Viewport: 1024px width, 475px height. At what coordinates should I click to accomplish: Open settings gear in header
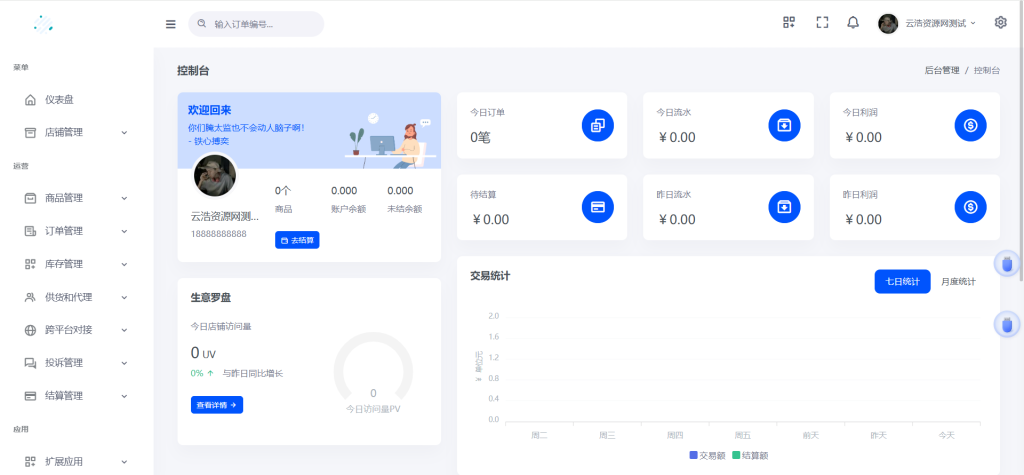coord(1000,22)
